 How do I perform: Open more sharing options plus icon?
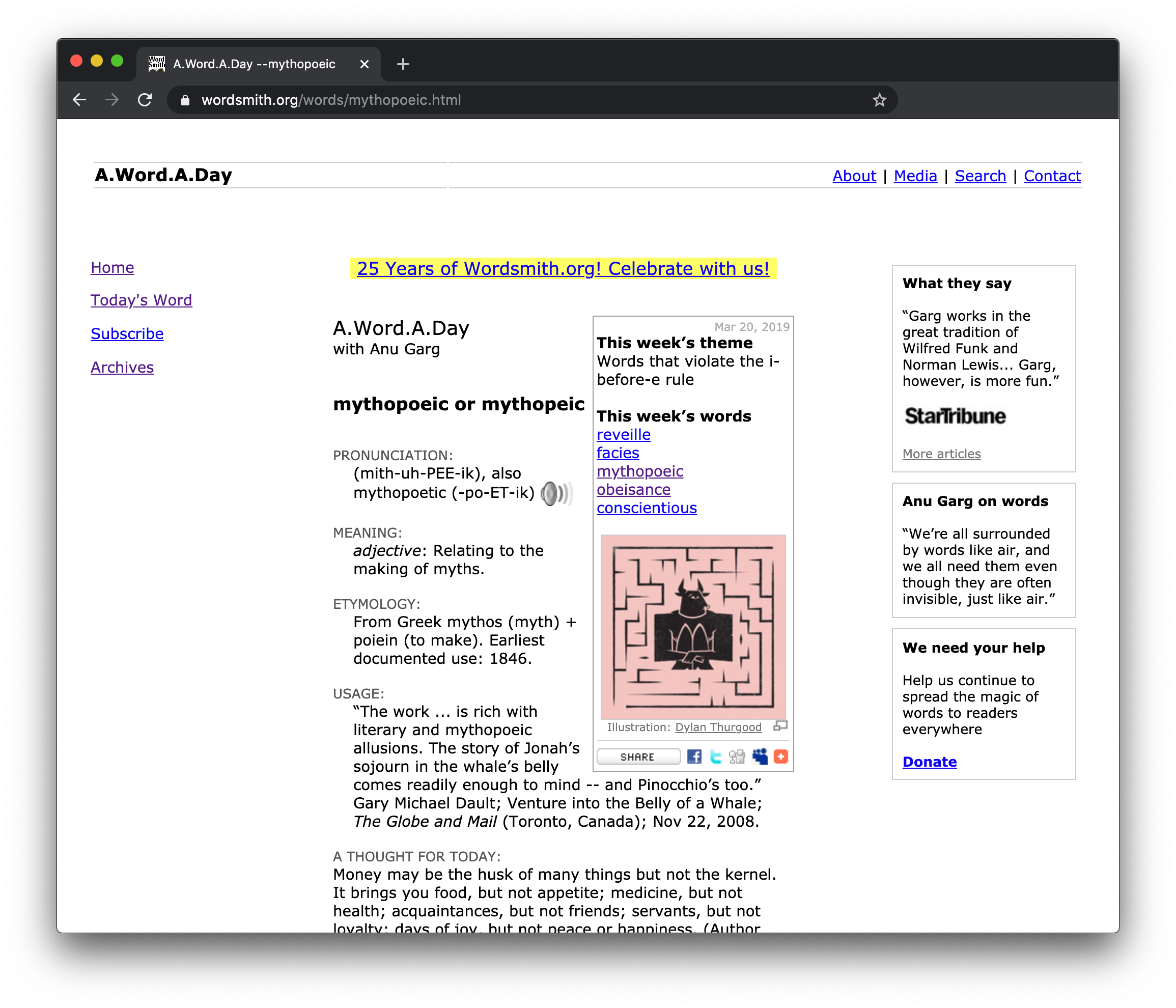[x=781, y=757]
